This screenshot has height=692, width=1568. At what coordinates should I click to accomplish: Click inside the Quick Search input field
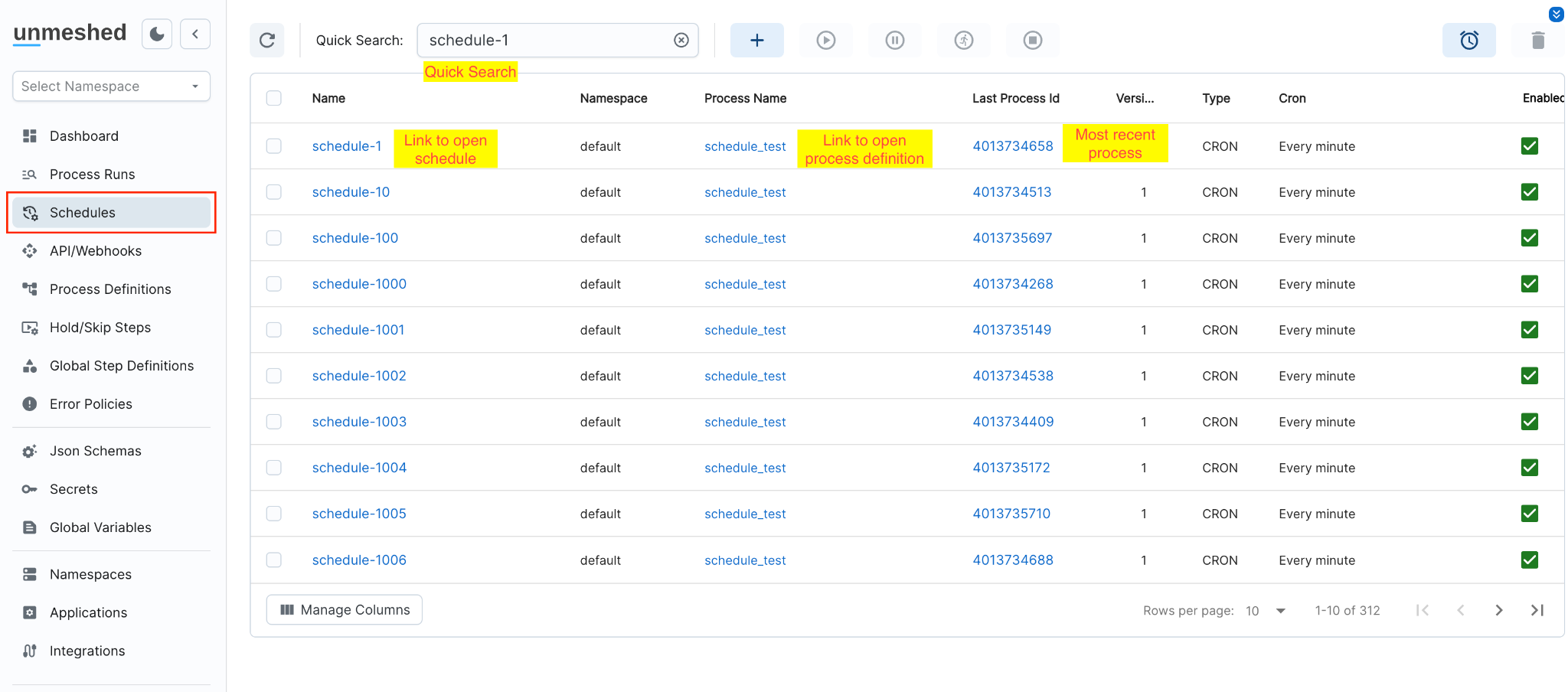pos(544,41)
